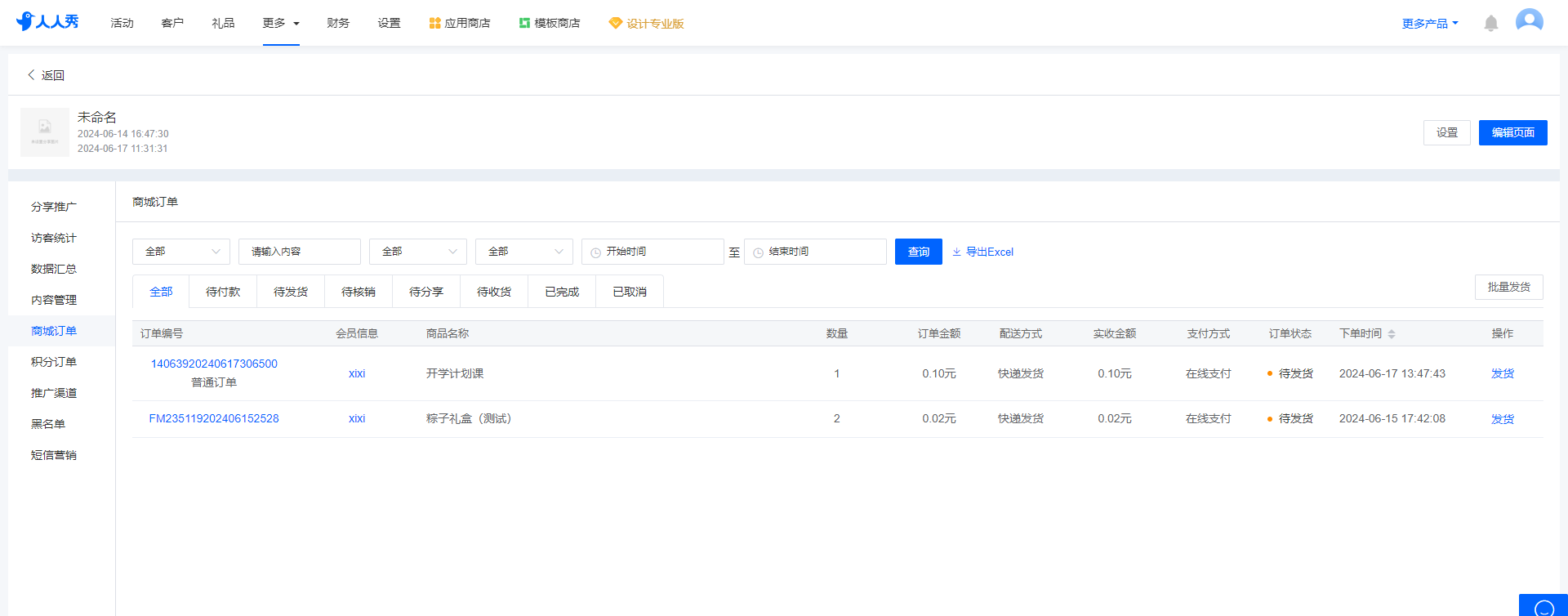The height and width of the screenshot is (616, 1568).
Task: Open 模板商店 template store
Action: click(550, 23)
